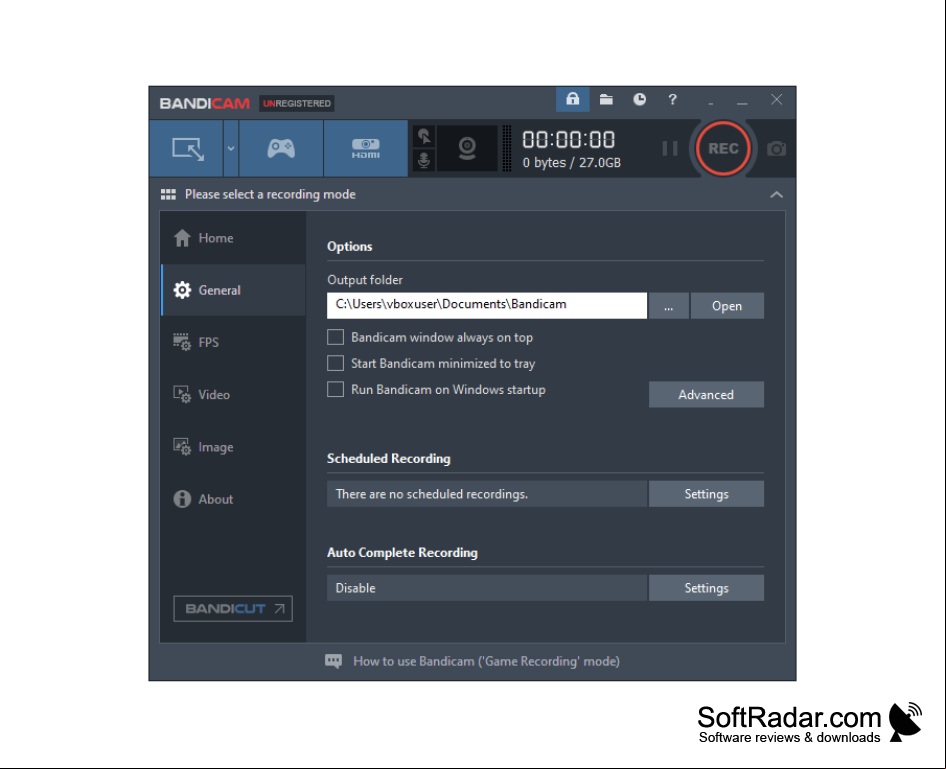946x769 pixels.
Task: Click the 00:00:00 recording timer
Action: pos(568,140)
